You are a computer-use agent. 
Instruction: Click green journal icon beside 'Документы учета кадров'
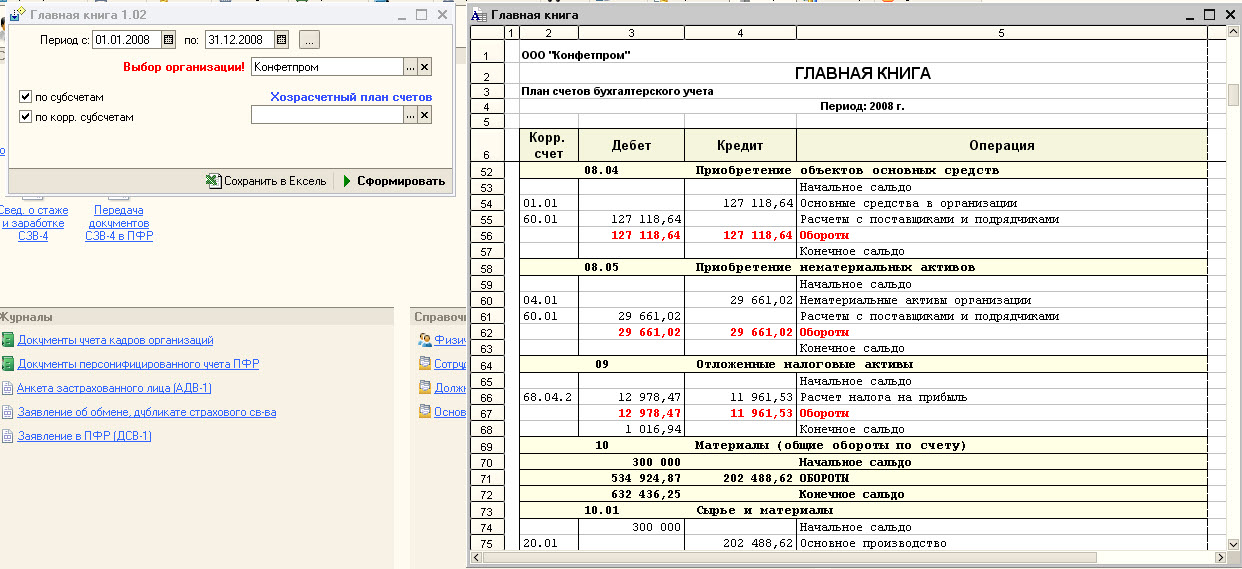tap(8, 340)
